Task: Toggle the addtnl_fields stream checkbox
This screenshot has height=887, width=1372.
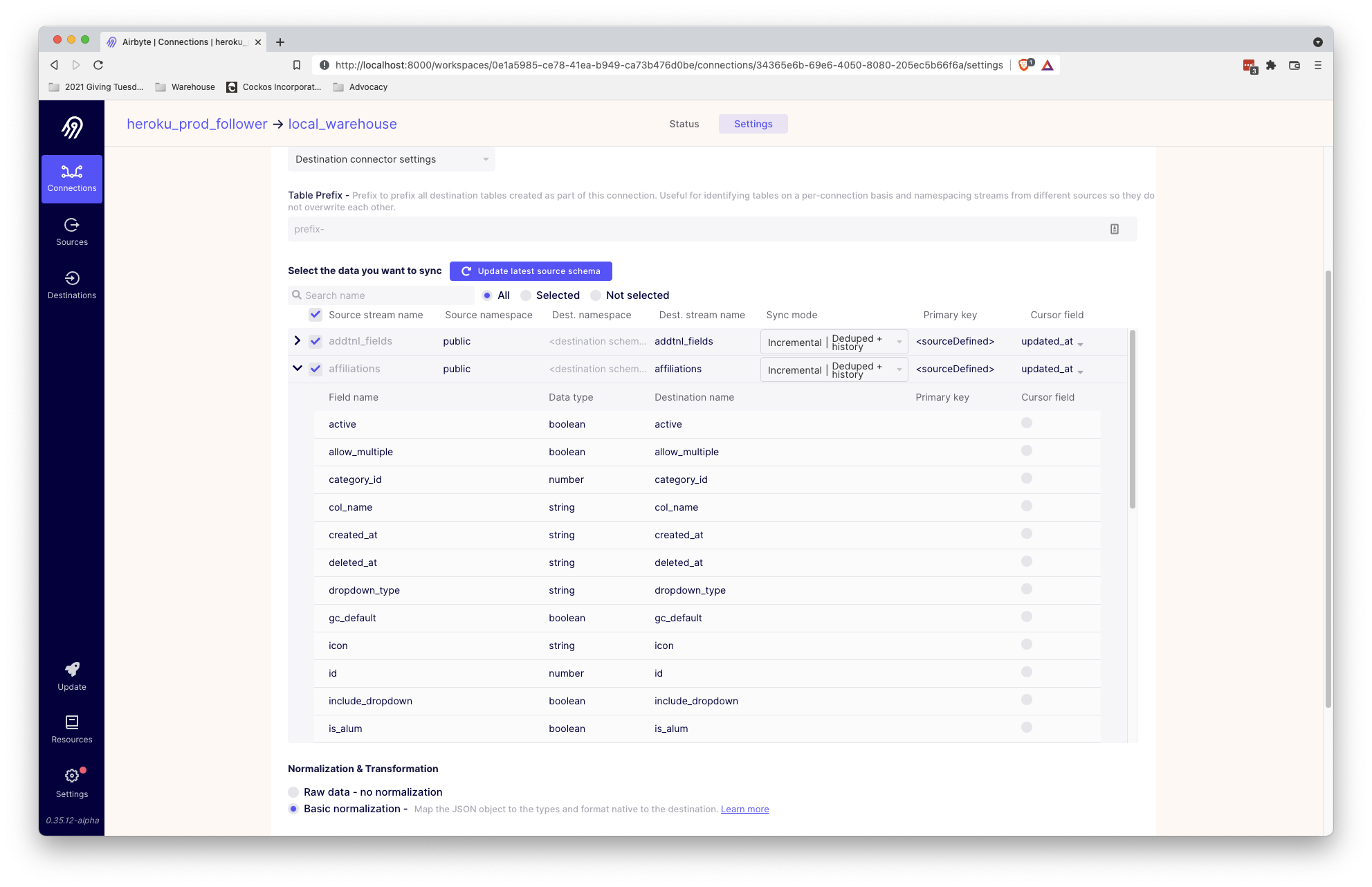Action: tap(315, 340)
